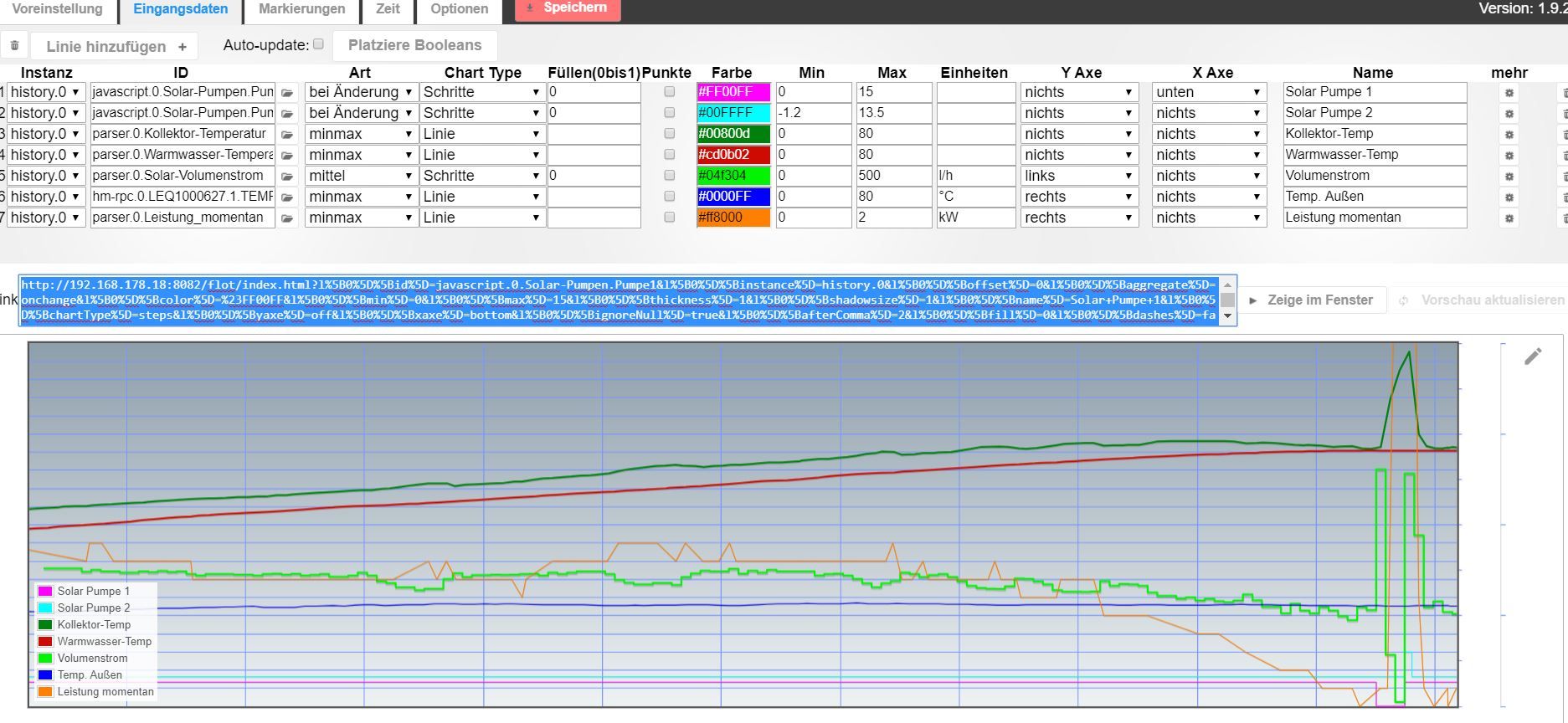
Task: Open Chart Type dropdown for Kollektor-Temp row
Action: tap(482, 134)
